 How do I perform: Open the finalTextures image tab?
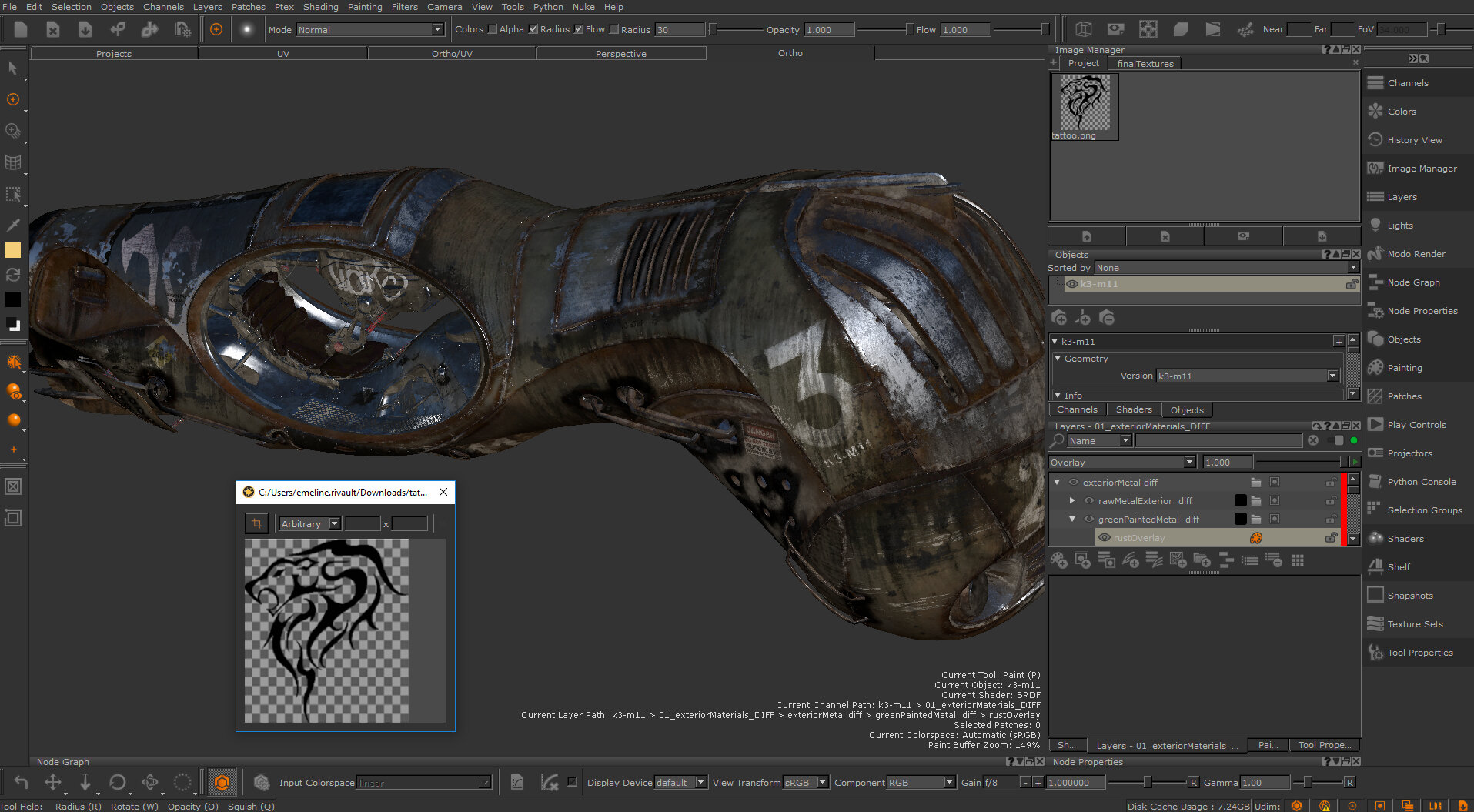coord(1145,64)
